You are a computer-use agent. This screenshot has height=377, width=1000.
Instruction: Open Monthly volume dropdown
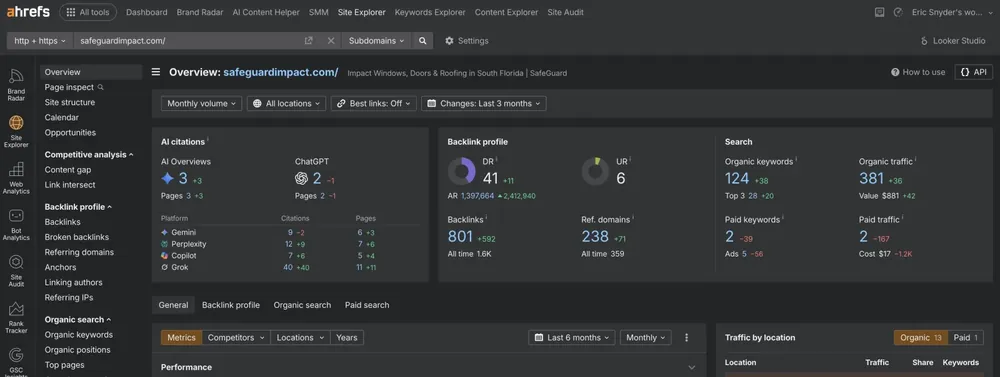(x=202, y=103)
